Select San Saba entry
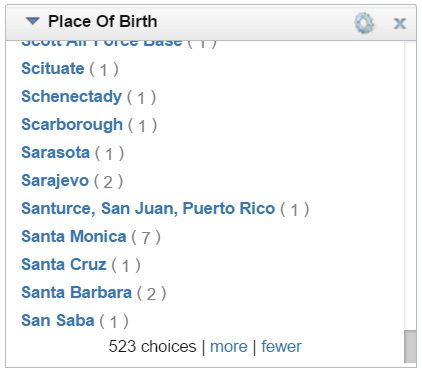 (x=58, y=320)
